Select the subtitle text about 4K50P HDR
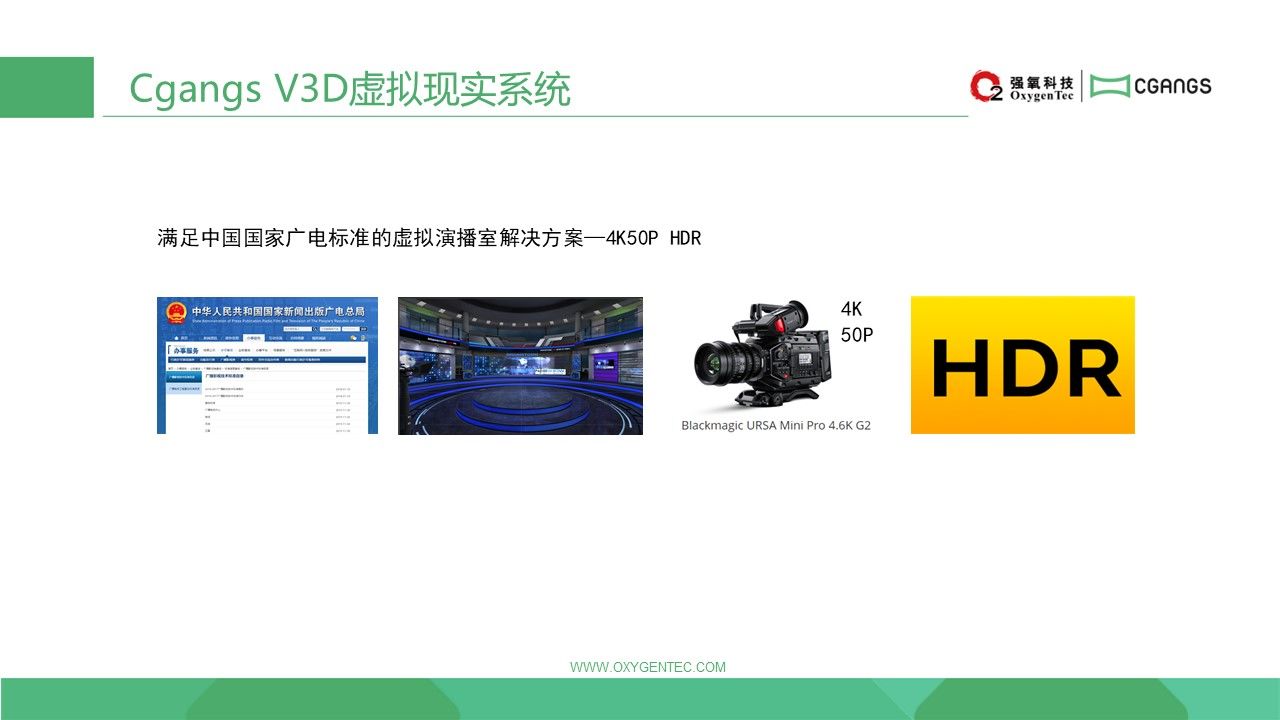Viewport: 1280px width, 720px height. click(429, 239)
